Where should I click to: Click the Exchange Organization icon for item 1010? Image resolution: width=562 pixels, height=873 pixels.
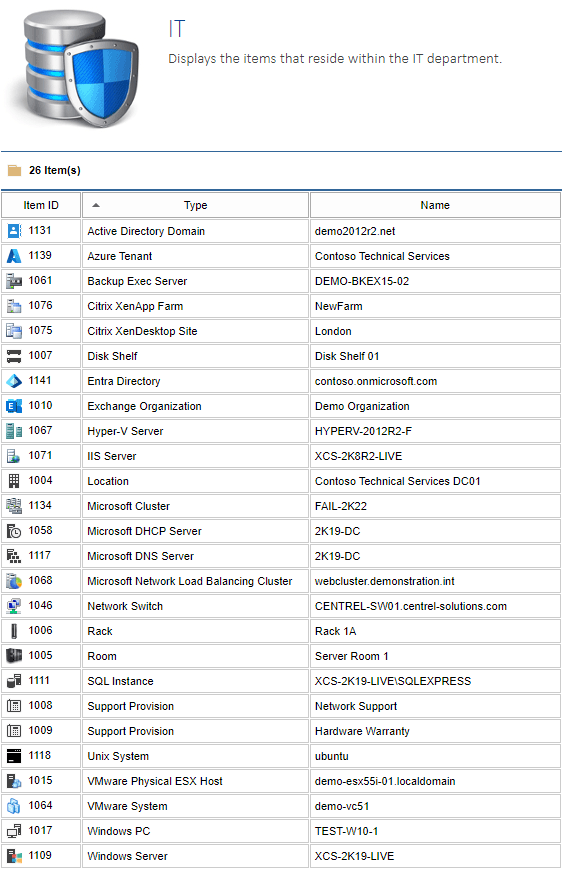click(14, 406)
